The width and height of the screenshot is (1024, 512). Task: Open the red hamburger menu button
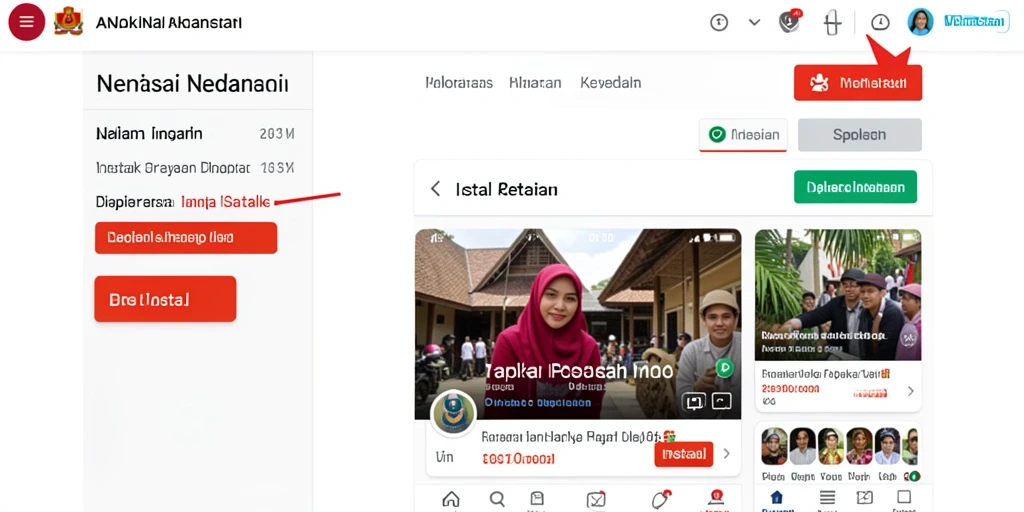(x=26, y=22)
